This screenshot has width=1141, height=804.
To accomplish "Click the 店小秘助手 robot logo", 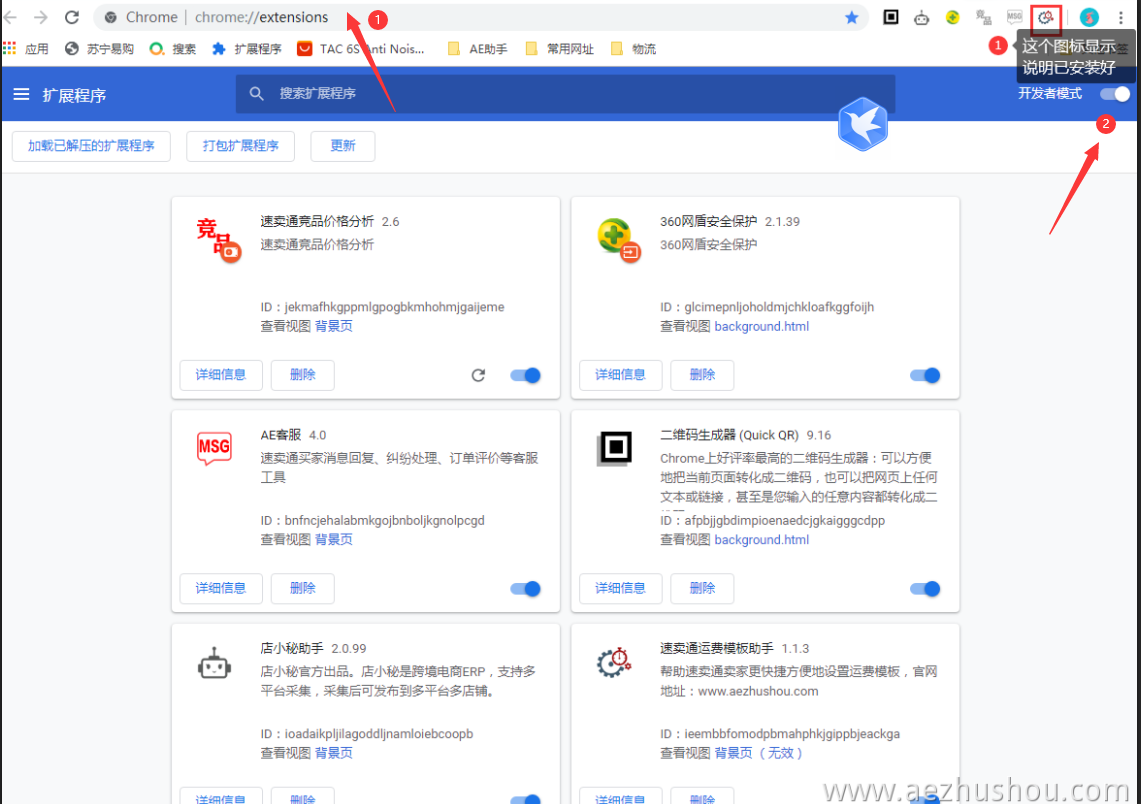I will click(215, 663).
